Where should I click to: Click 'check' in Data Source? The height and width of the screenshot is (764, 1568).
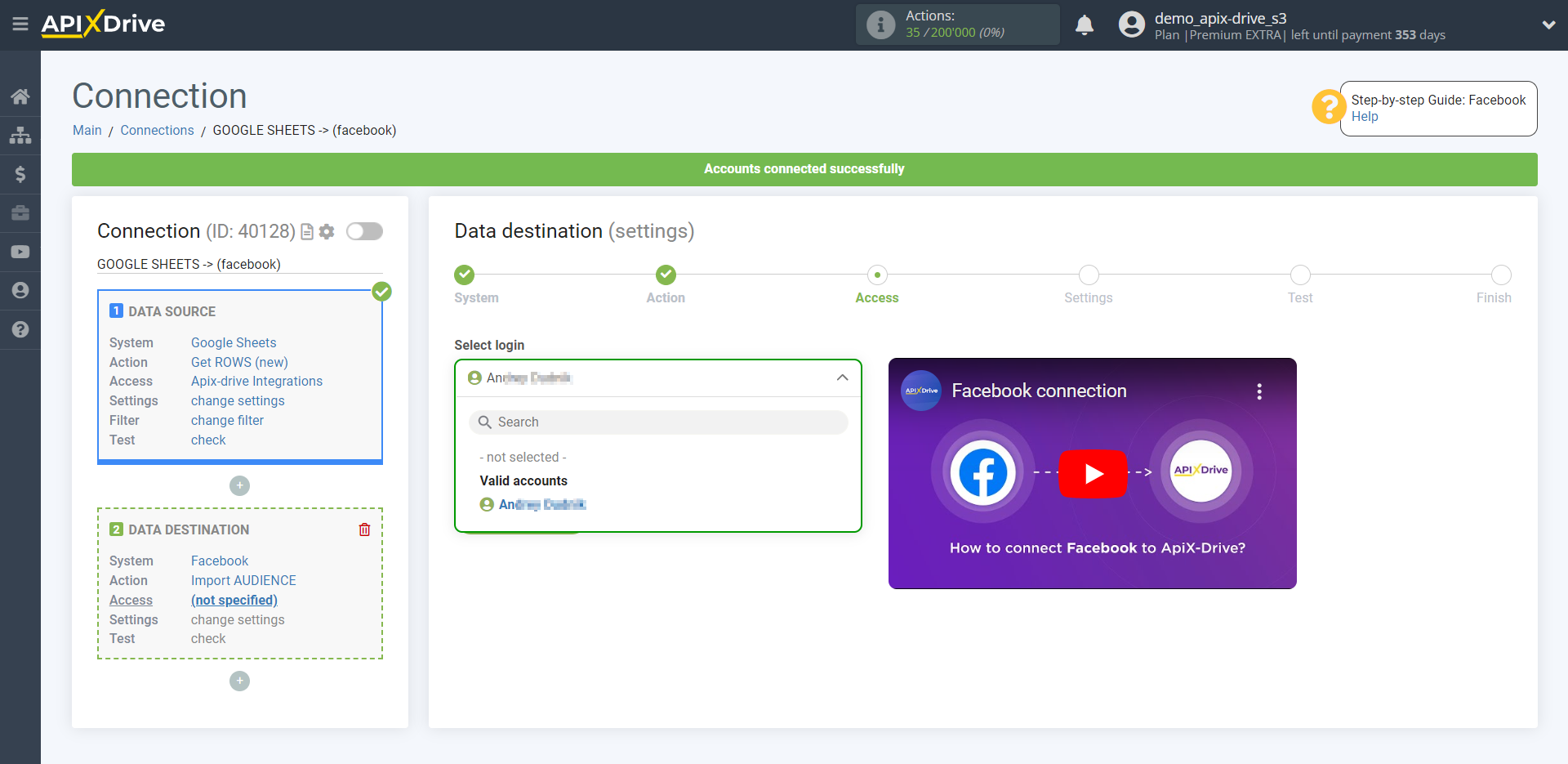(208, 440)
